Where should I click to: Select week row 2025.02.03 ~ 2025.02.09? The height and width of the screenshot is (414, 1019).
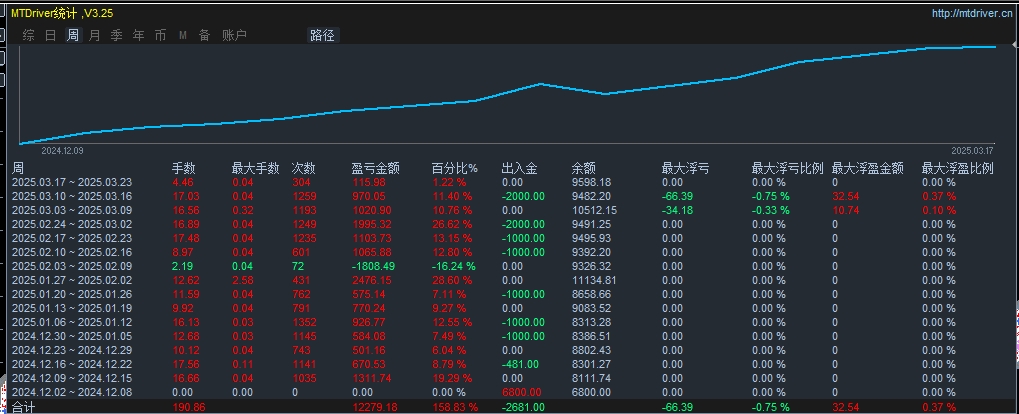click(x=510, y=266)
